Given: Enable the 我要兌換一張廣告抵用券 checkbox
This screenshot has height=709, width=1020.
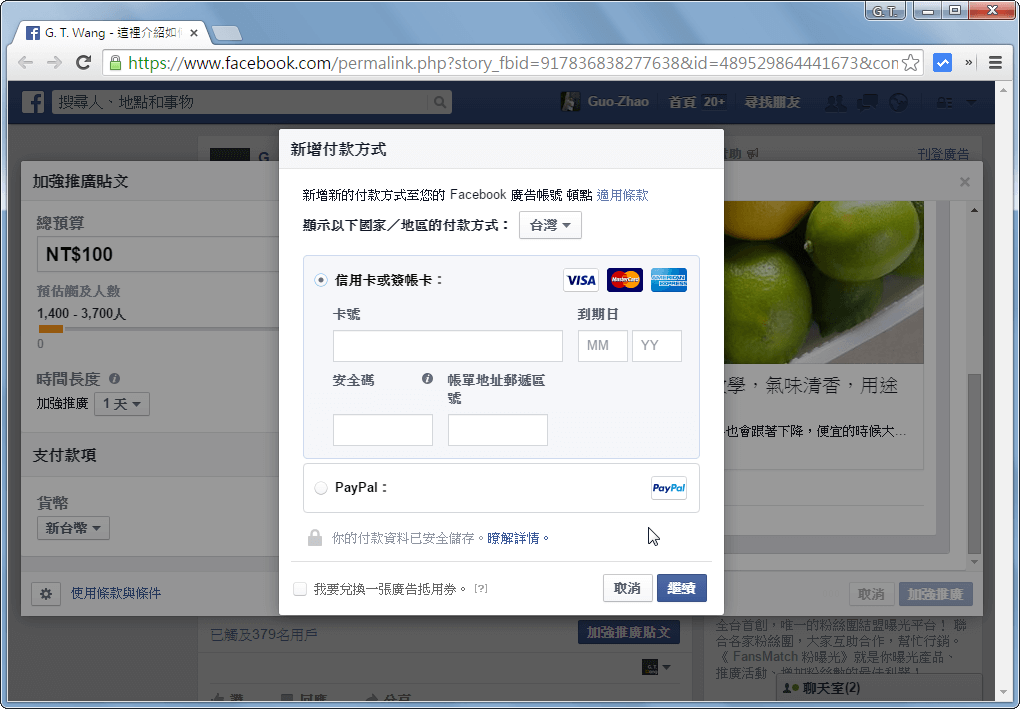Looking at the screenshot, I should [x=299, y=588].
